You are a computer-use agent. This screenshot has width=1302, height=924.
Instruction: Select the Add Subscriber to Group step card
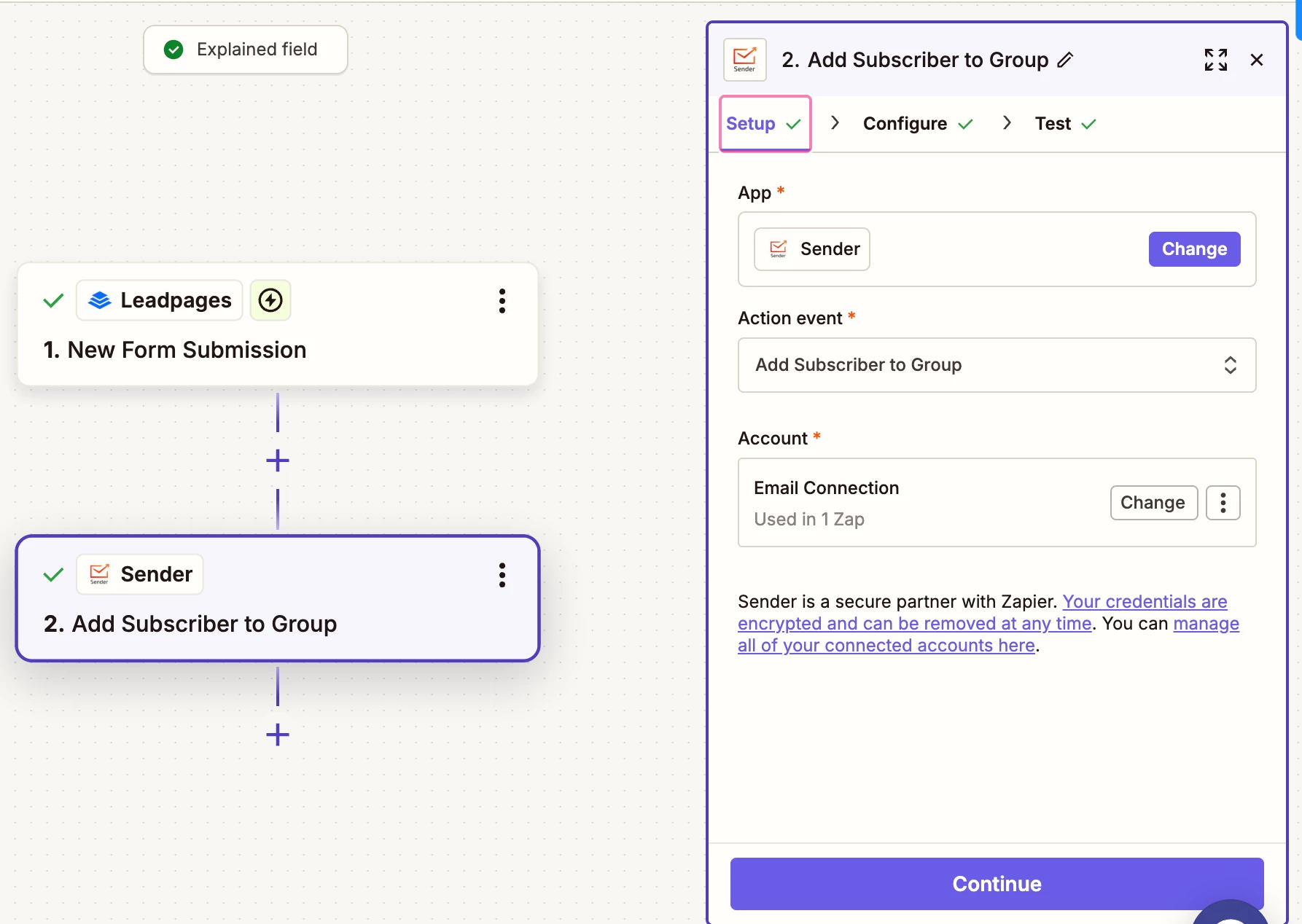(278, 599)
